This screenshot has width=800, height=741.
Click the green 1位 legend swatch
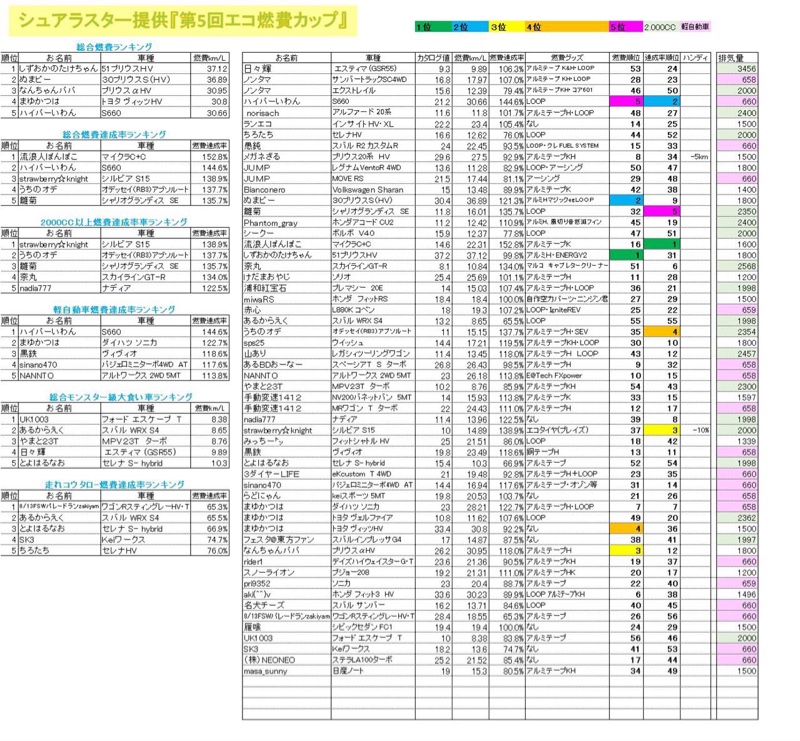[433, 27]
